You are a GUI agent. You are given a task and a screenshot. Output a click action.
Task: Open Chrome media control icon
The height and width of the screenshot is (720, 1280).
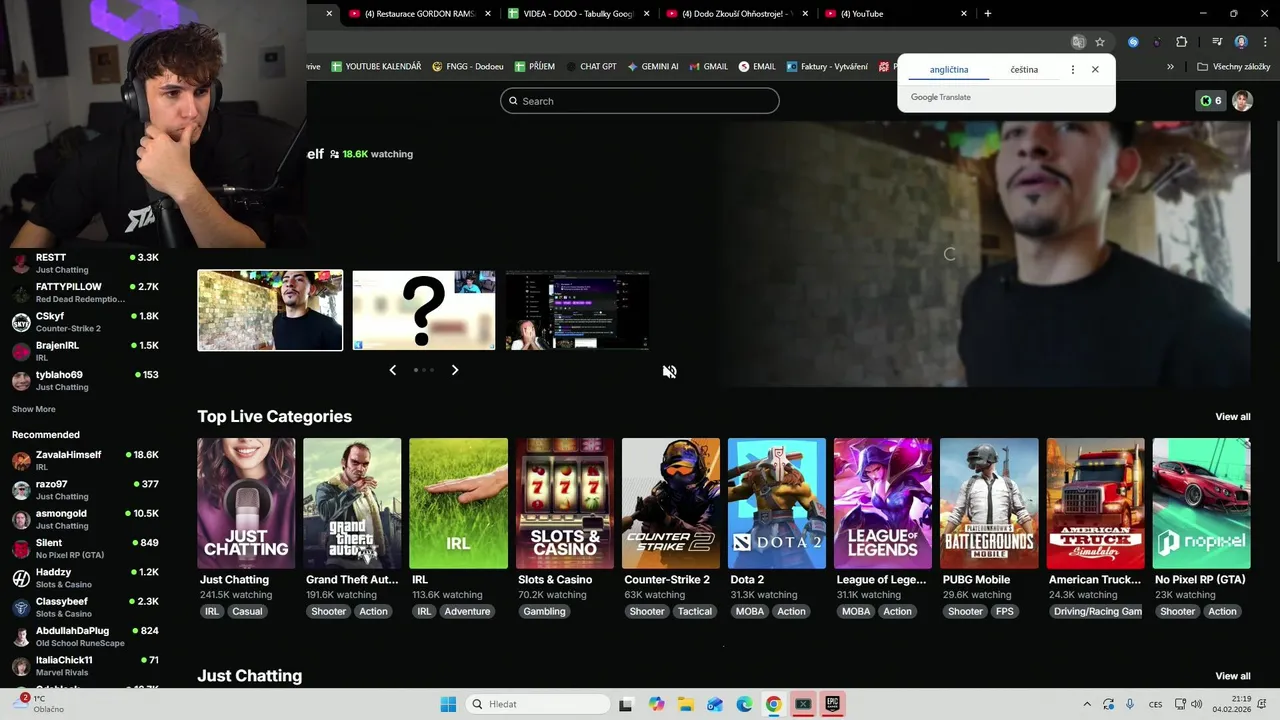[1217, 42]
